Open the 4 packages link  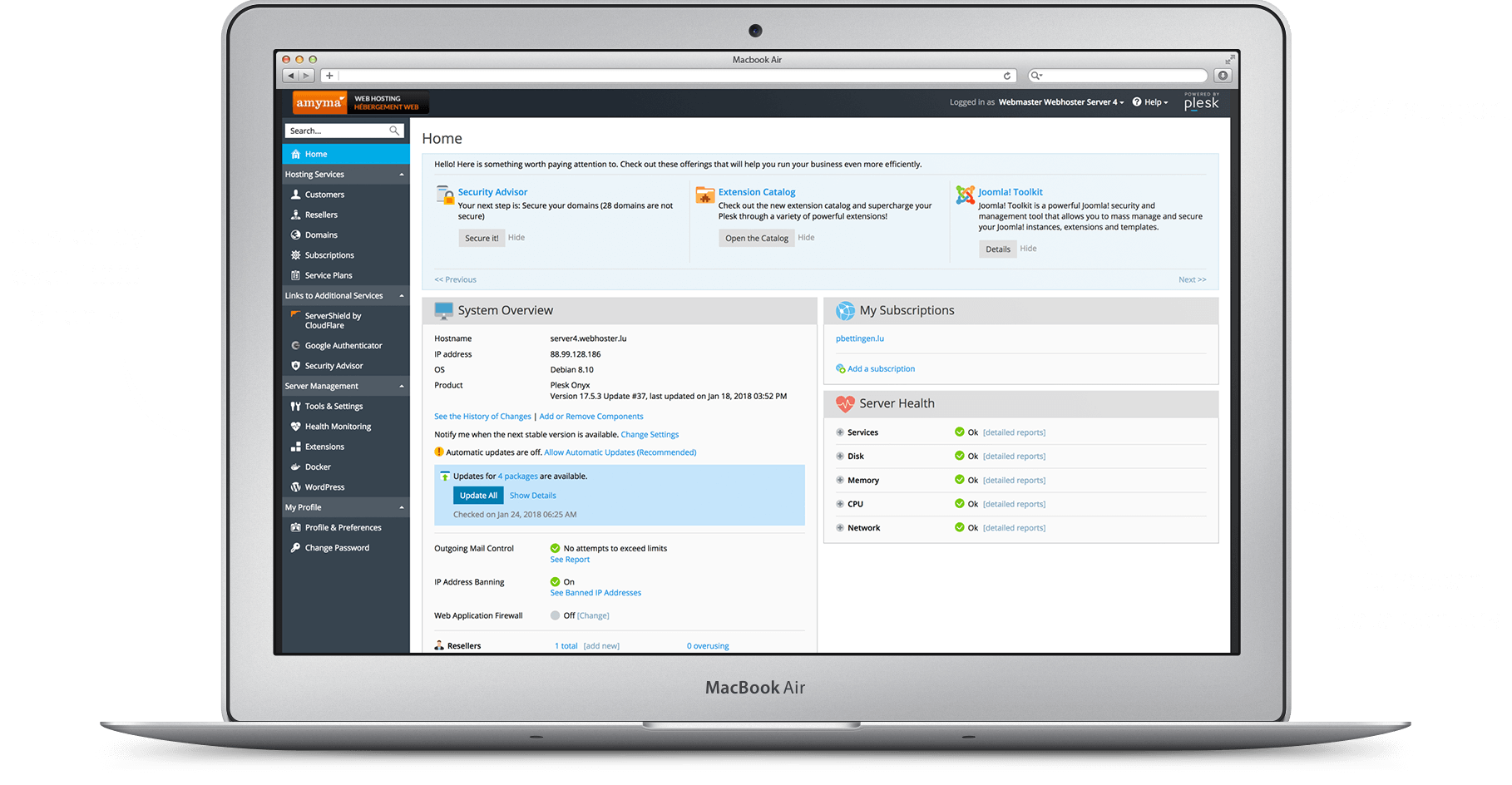coord(517,476)
